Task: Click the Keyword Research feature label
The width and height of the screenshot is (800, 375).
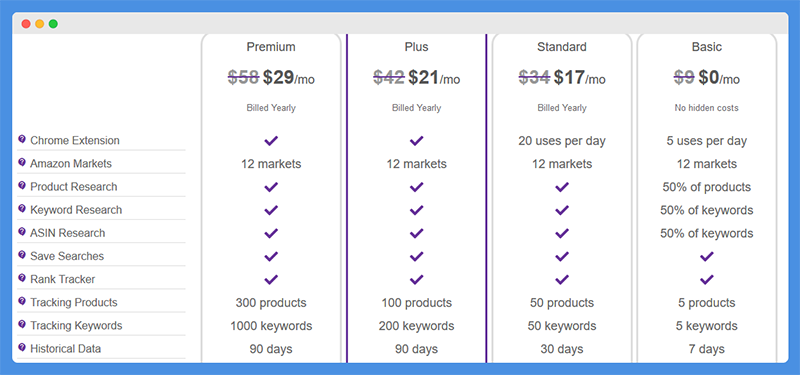Action: (x=76, y=210)
